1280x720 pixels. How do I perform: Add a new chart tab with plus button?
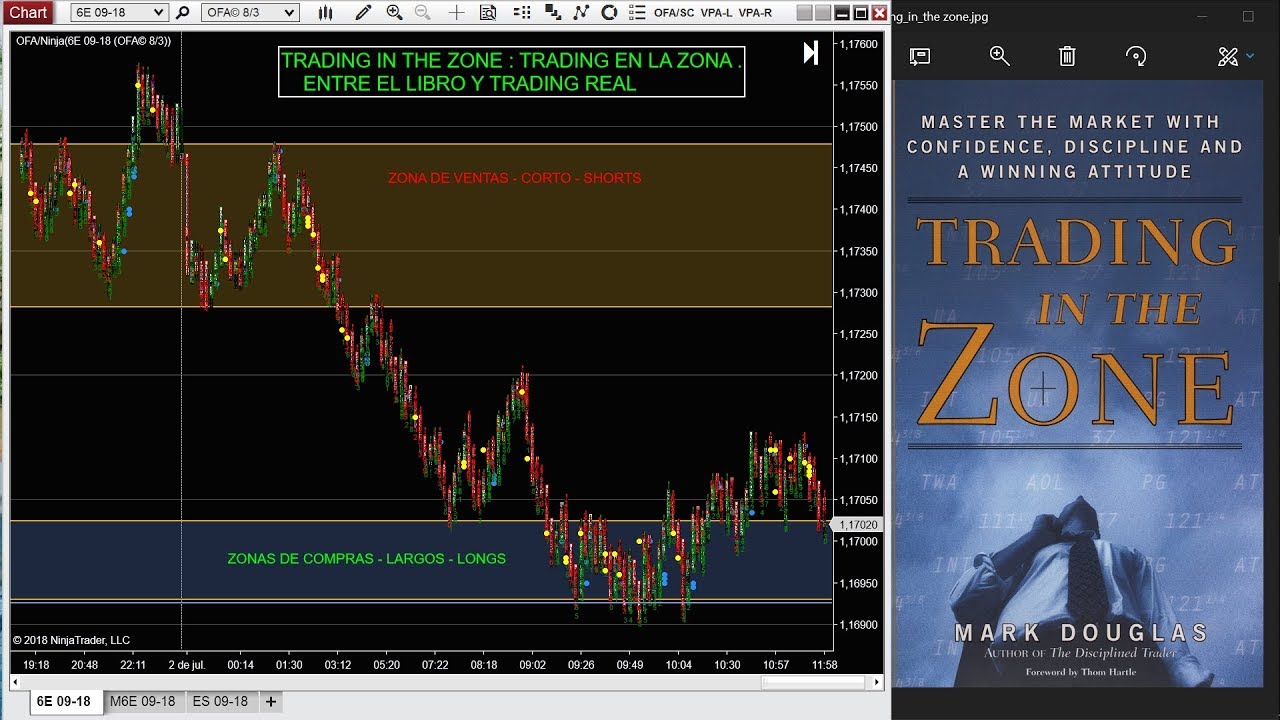click(x=270, y=702)
